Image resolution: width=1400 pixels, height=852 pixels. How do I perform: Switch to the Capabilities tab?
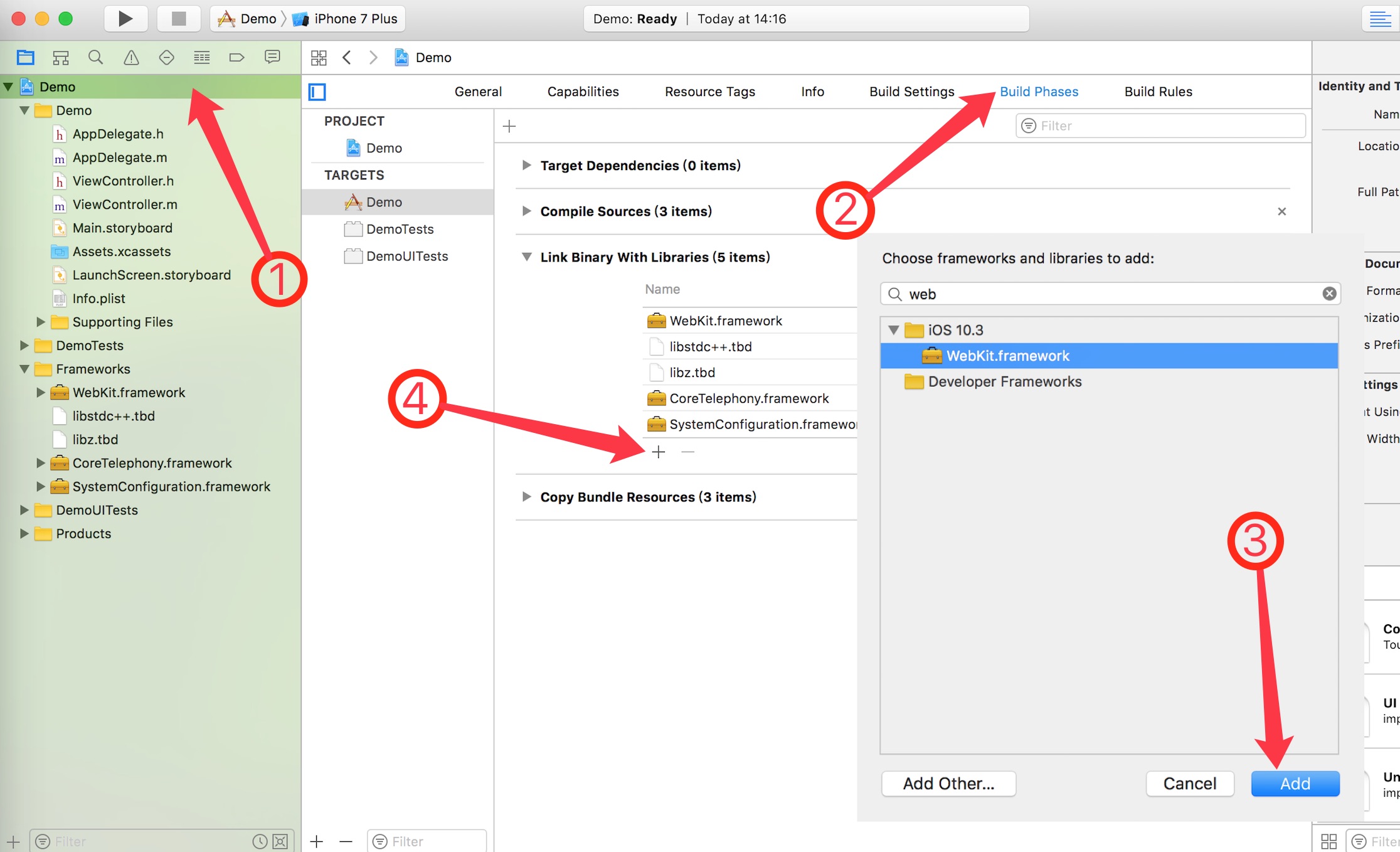point(583,92)
